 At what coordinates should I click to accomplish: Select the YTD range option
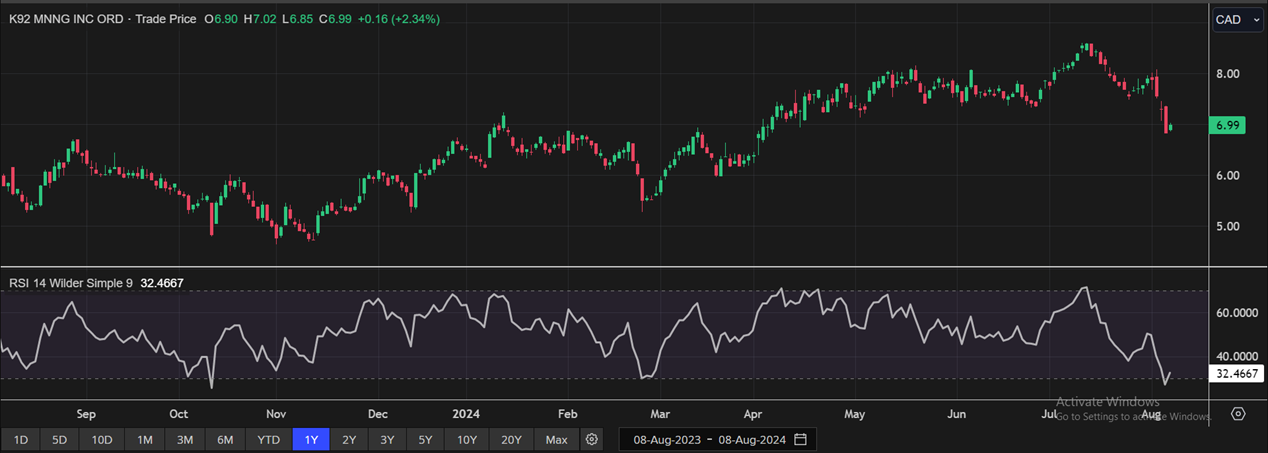(268, 439)
